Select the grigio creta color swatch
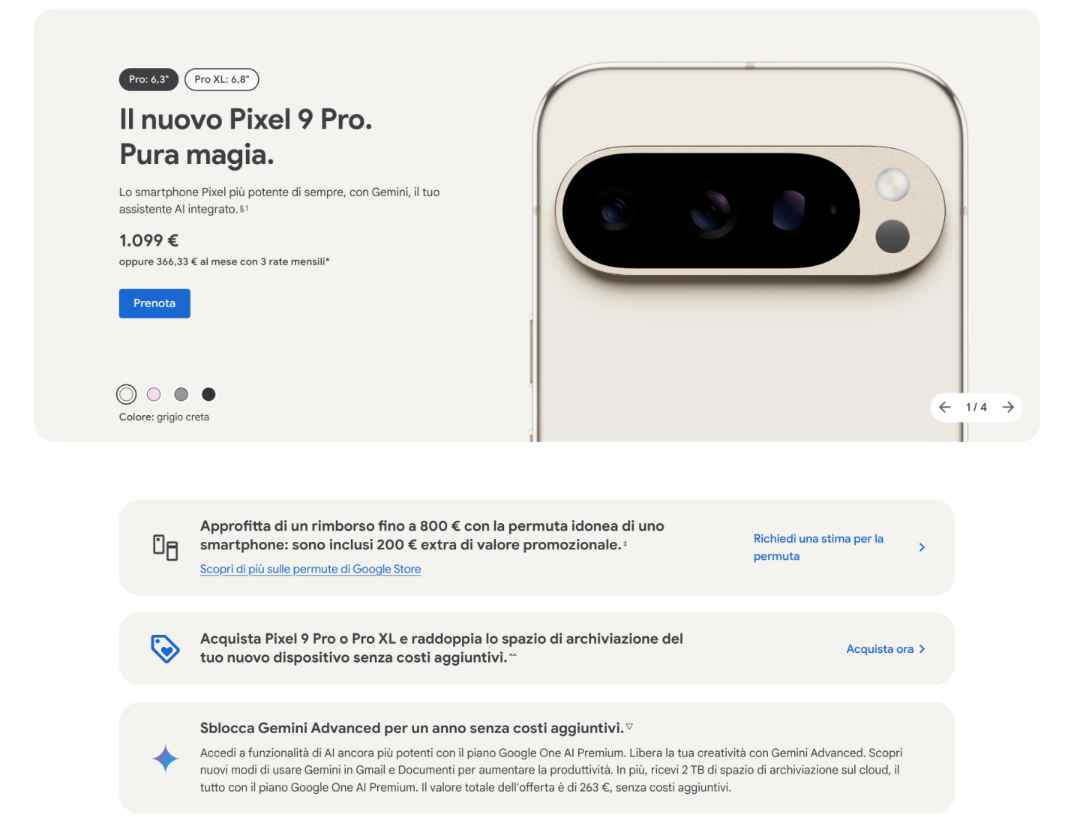 point(126,394)
